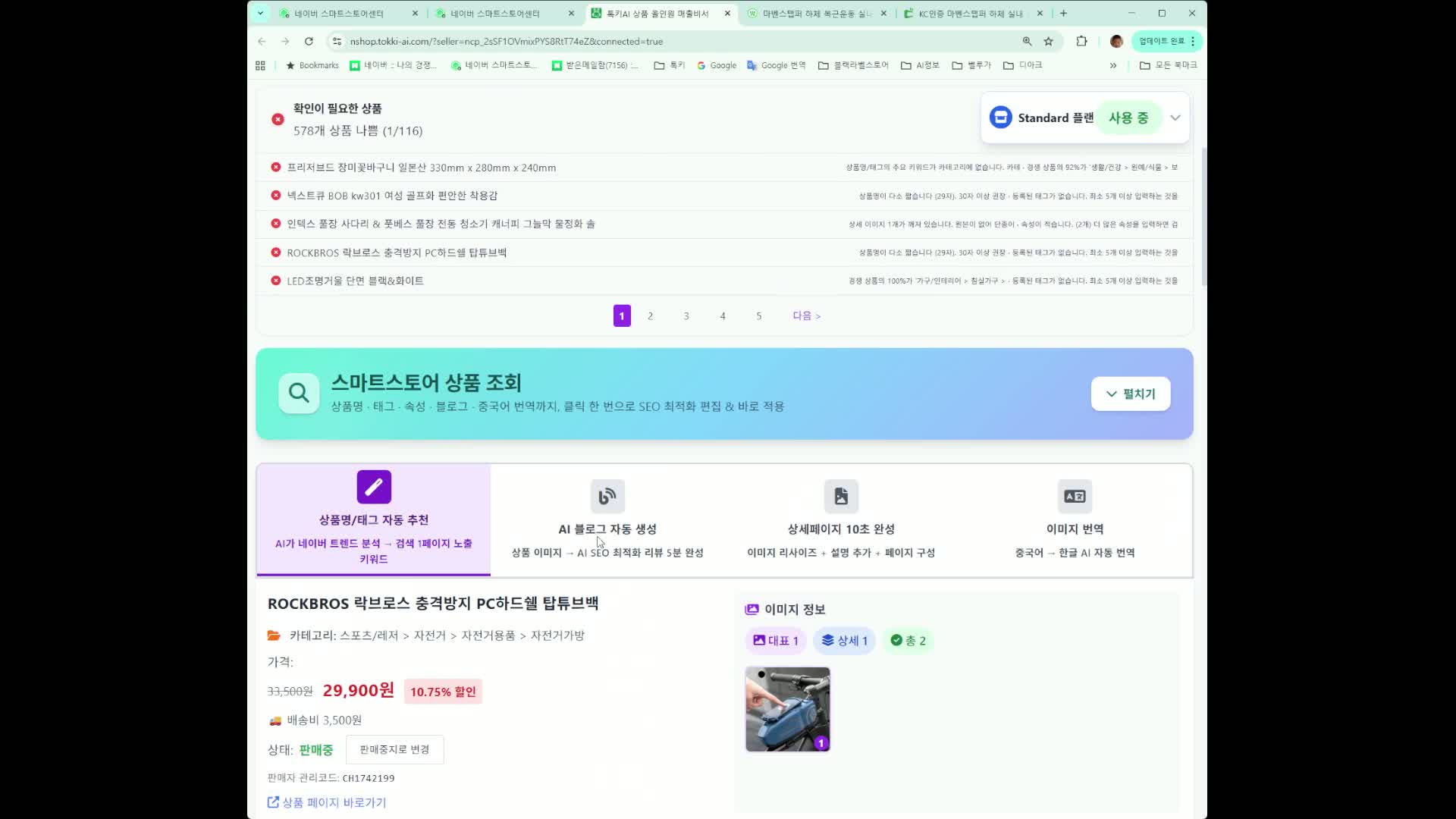Screen dimensions: 1456x819
Task: Open the Google 번역 bookmark
Action: (x=776, y=65)
